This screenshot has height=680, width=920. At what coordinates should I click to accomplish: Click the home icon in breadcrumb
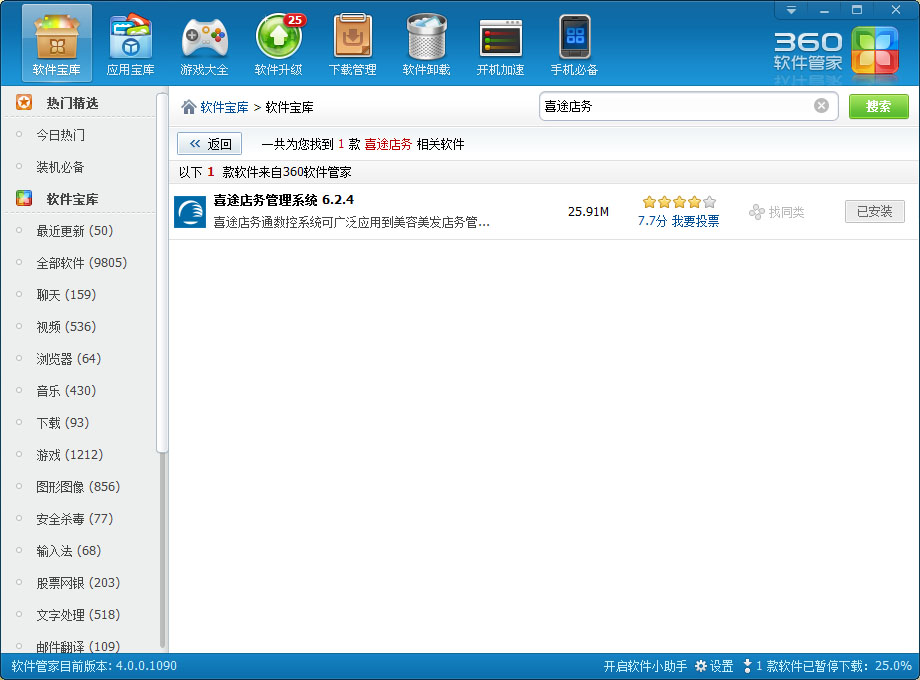point(188,107)
